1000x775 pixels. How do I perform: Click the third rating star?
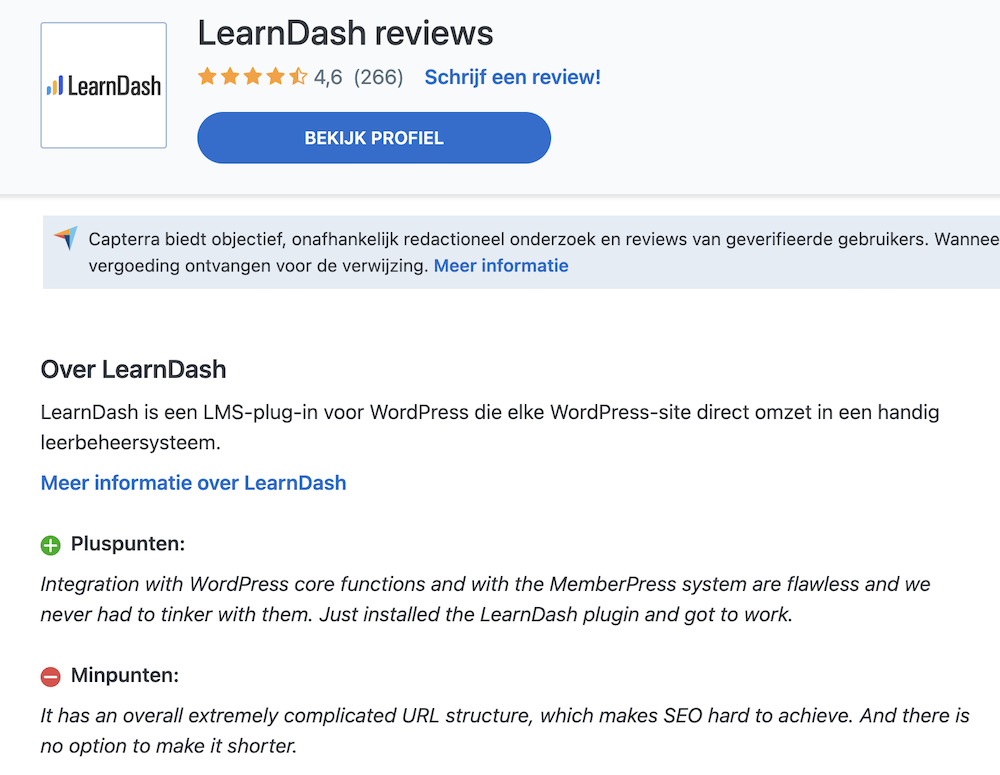coord(252,77)
